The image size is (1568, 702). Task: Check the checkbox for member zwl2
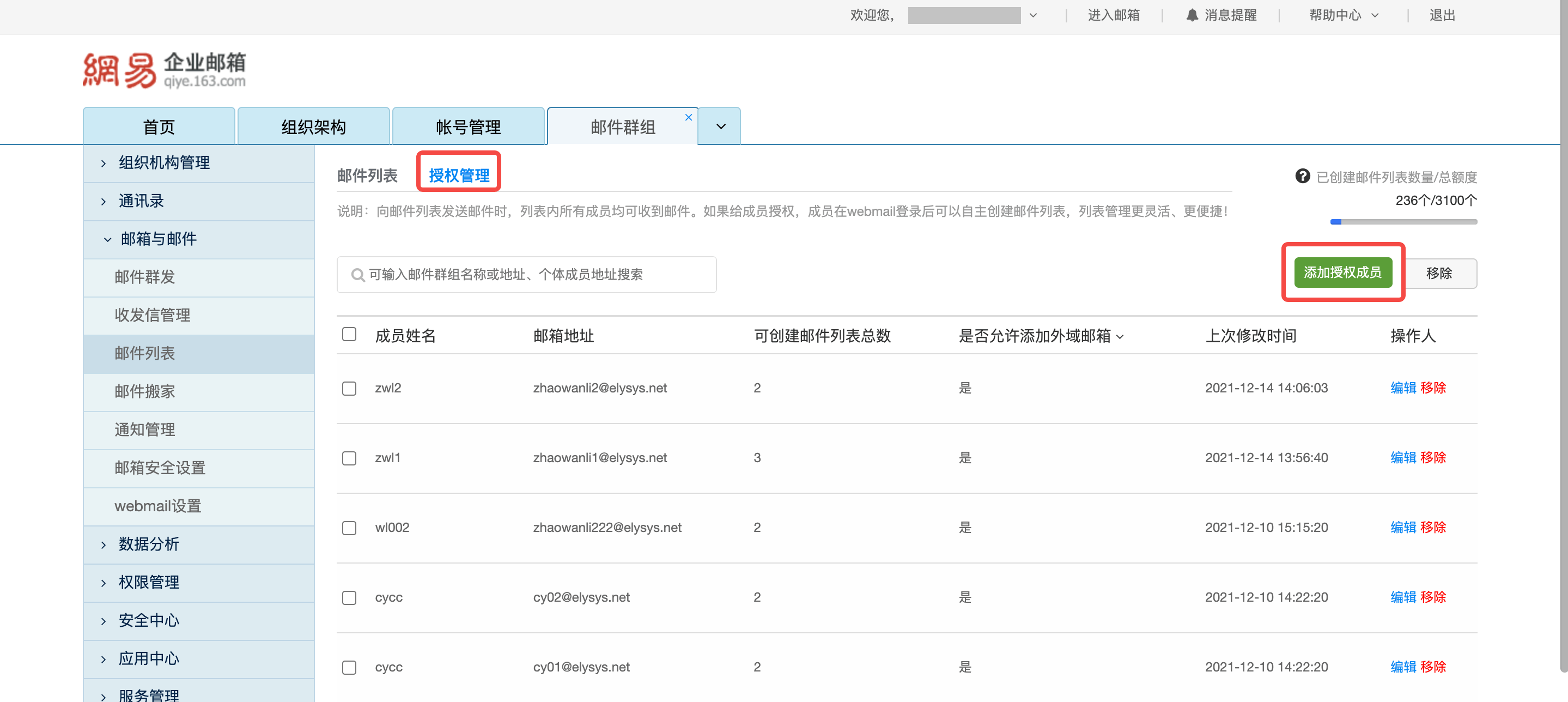point(349,388)
